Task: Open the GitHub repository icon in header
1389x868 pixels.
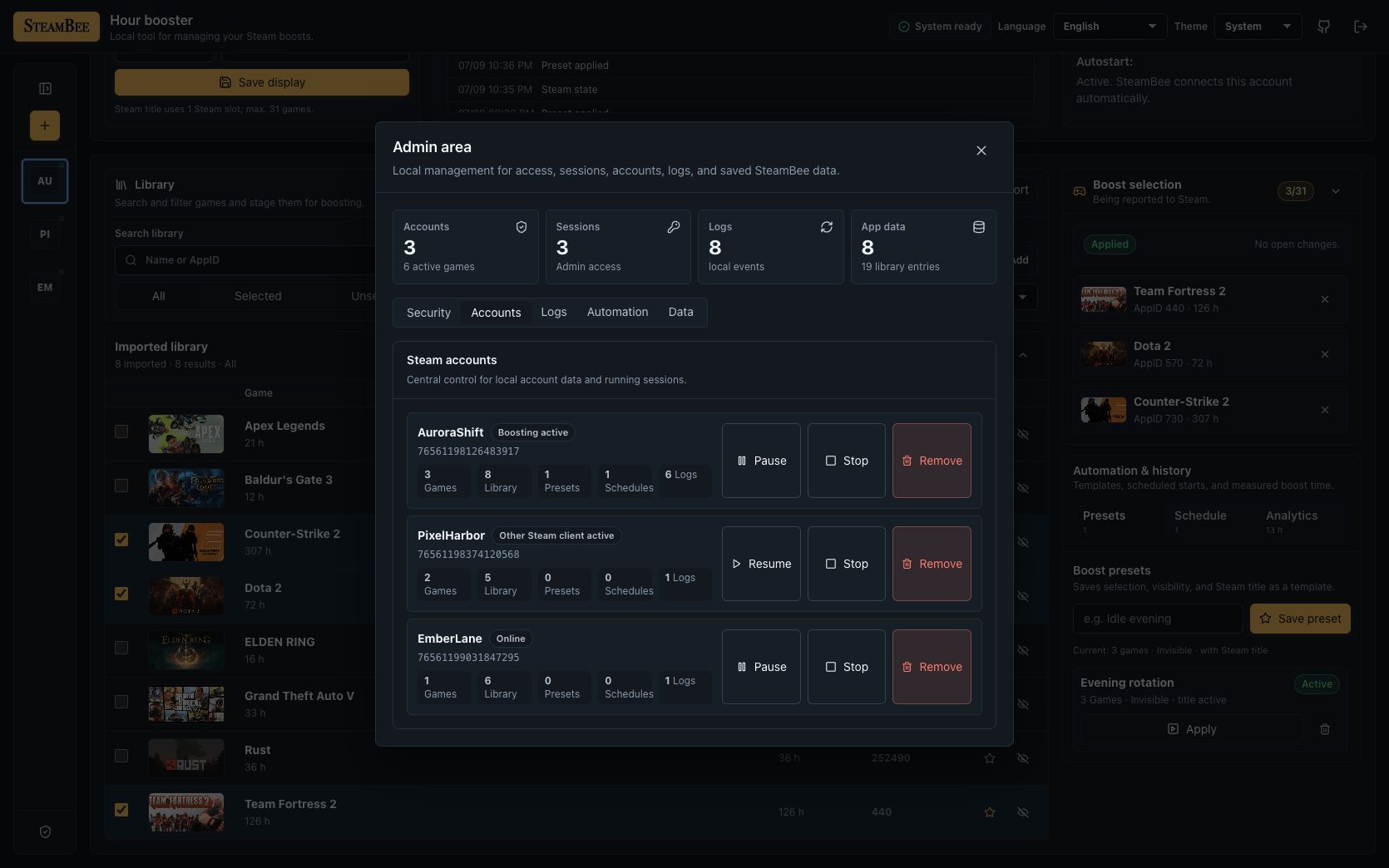Action: 1324,27
